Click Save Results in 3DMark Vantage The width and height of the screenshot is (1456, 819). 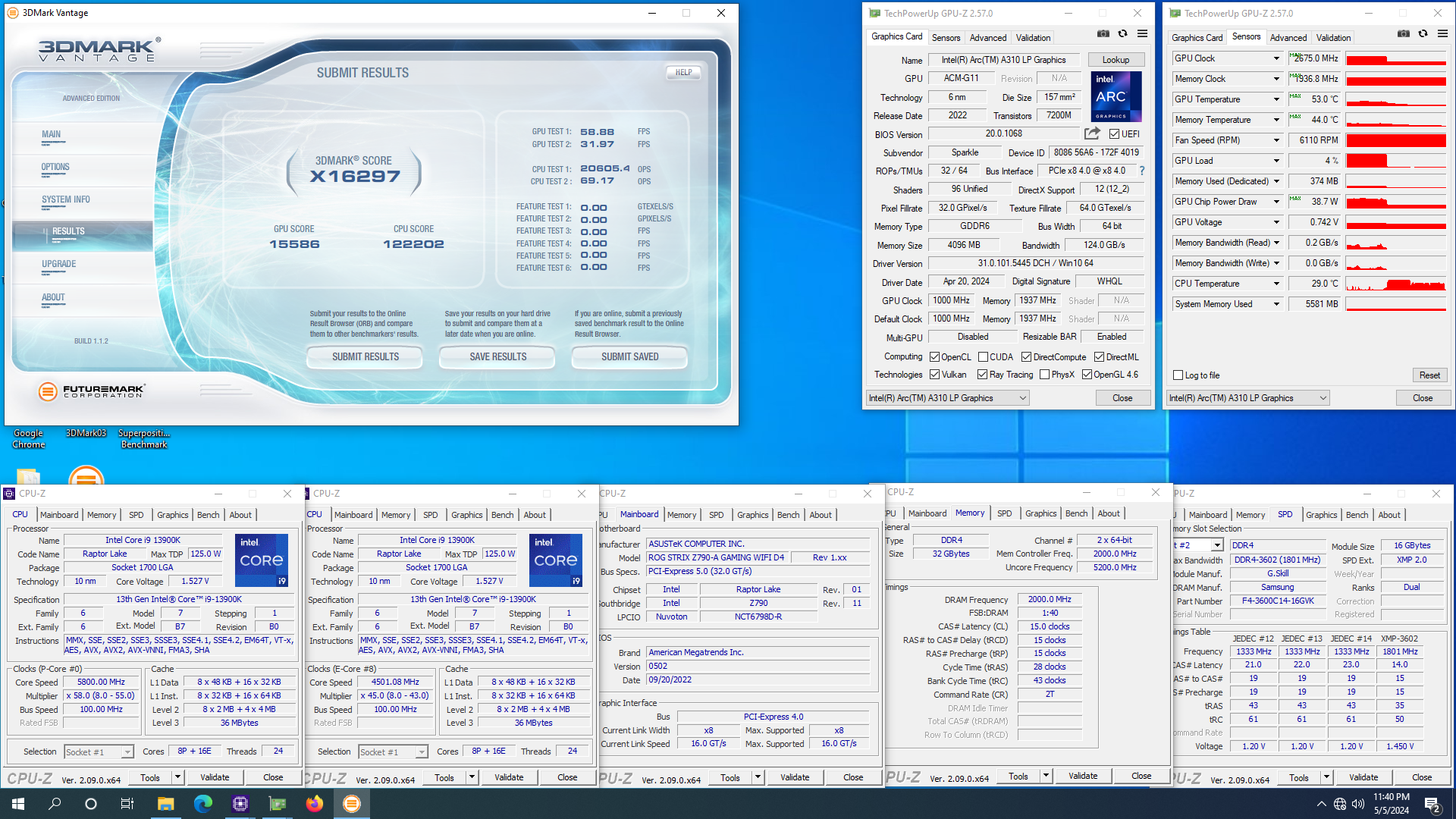coord(497,356)
